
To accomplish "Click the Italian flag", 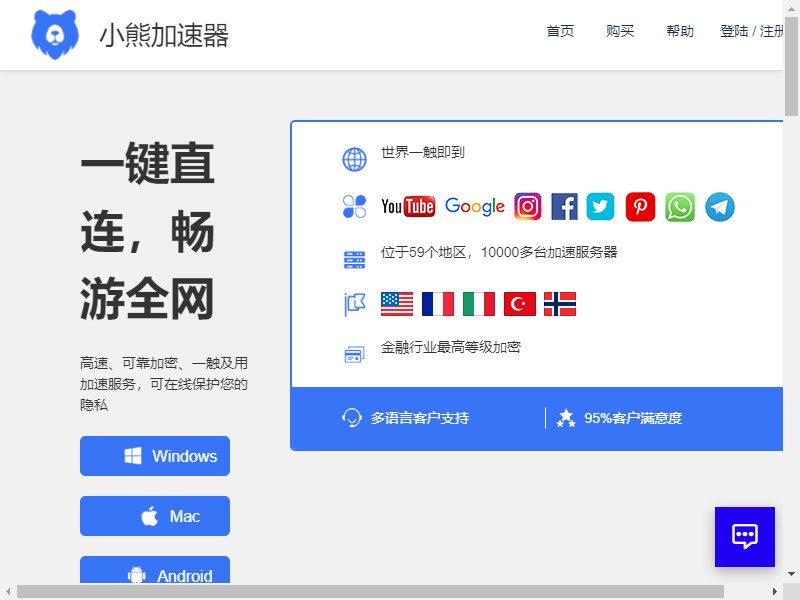I will (479, 304).
